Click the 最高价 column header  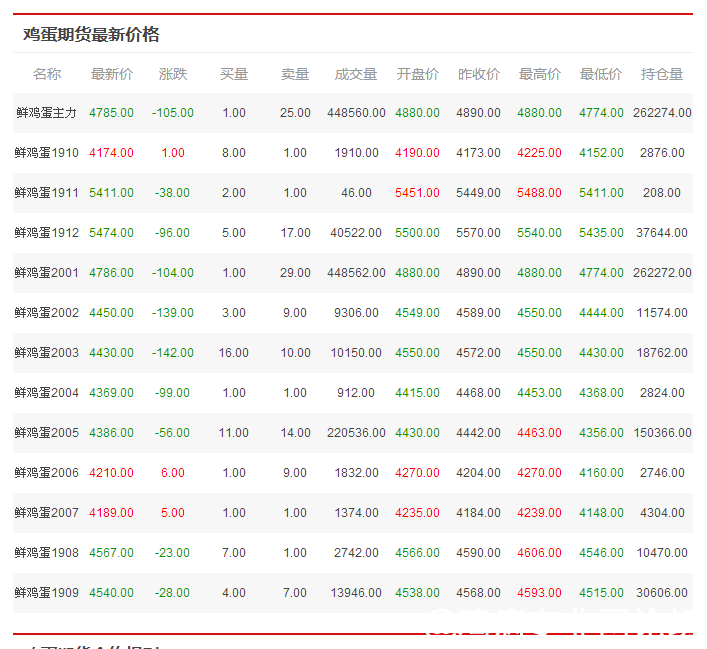tap(539, 74)
